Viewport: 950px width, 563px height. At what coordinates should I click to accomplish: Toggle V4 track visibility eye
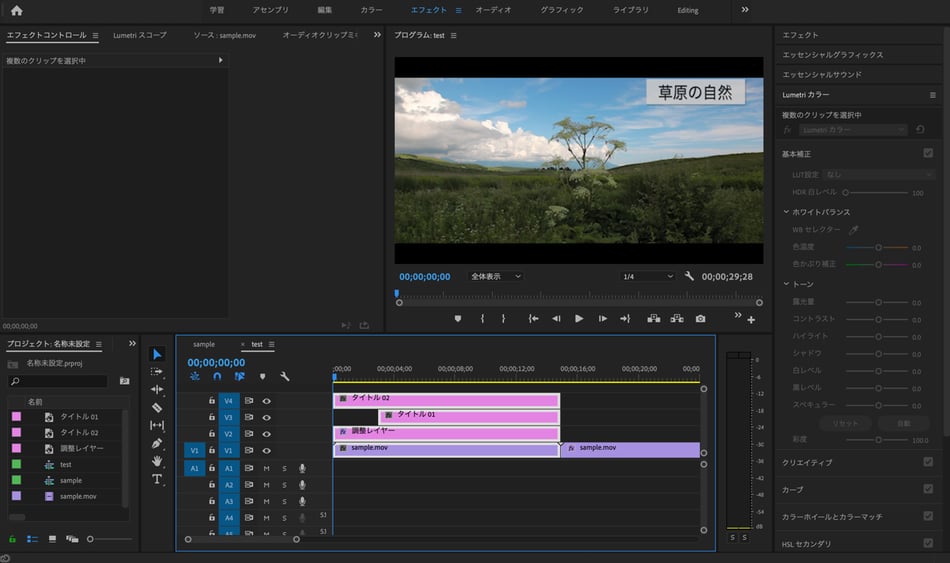click(x=267, y=401)
